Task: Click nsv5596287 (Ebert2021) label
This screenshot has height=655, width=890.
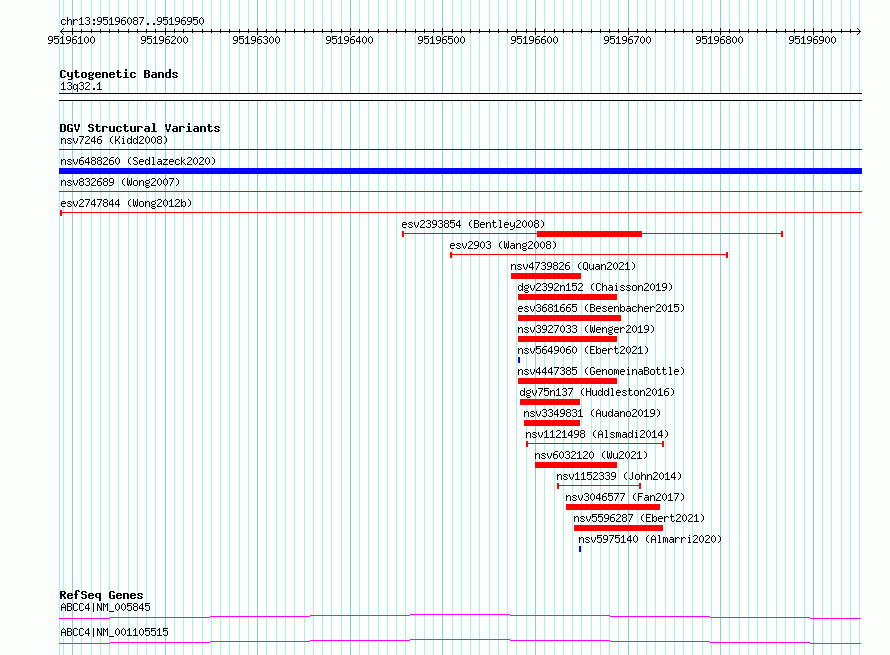Action: (x=639, y=518)
